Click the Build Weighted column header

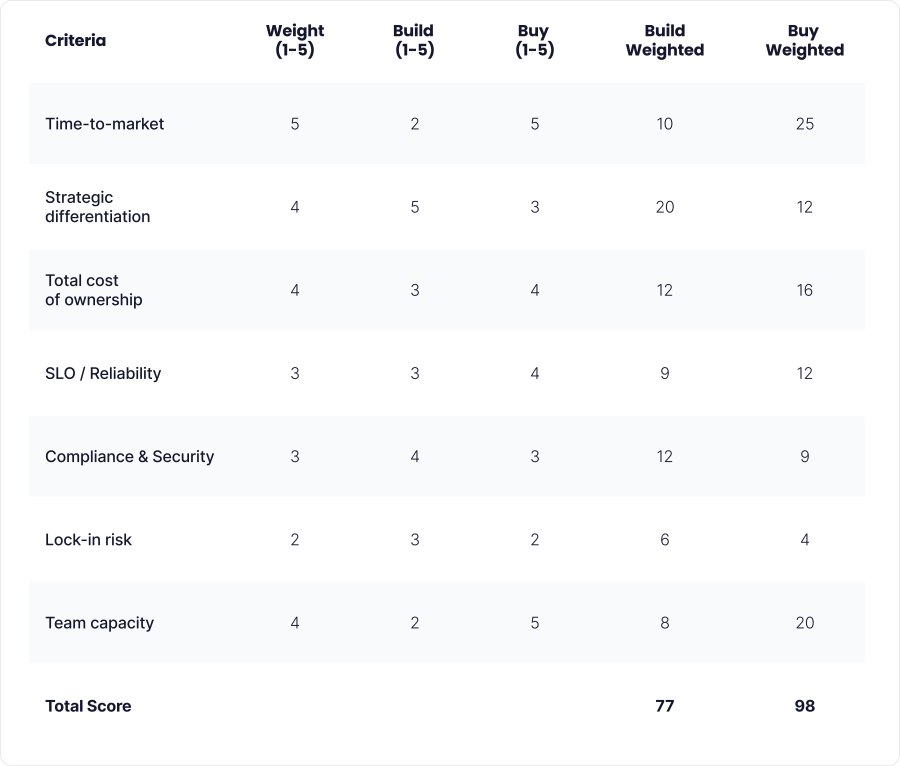665,41
